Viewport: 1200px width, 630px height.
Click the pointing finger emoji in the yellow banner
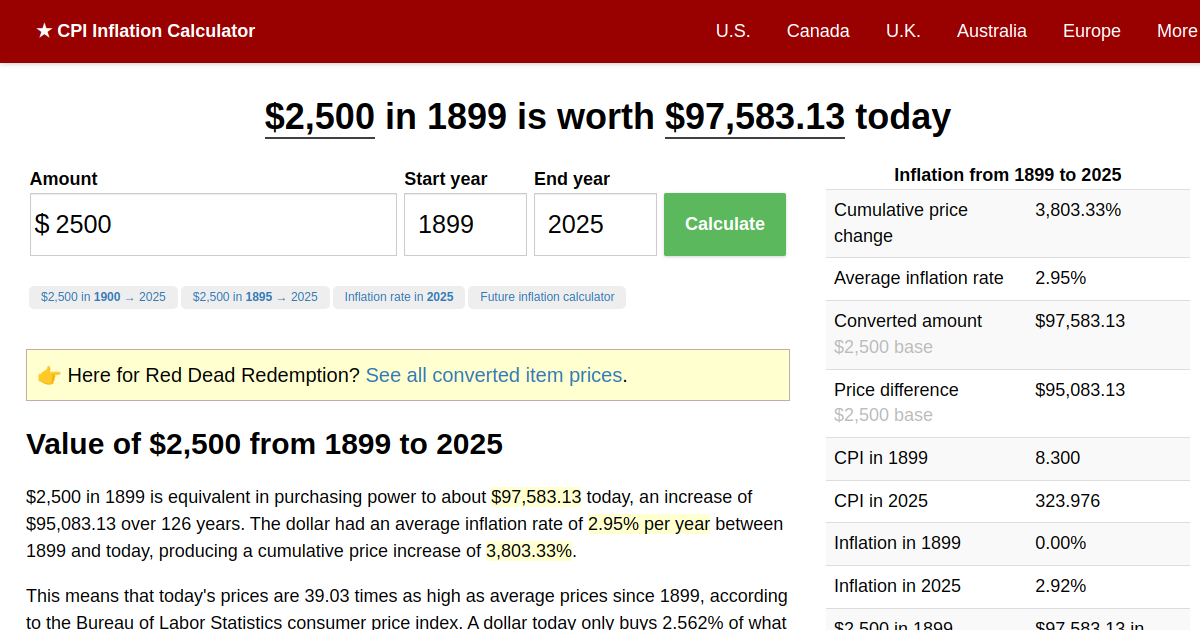50,375
